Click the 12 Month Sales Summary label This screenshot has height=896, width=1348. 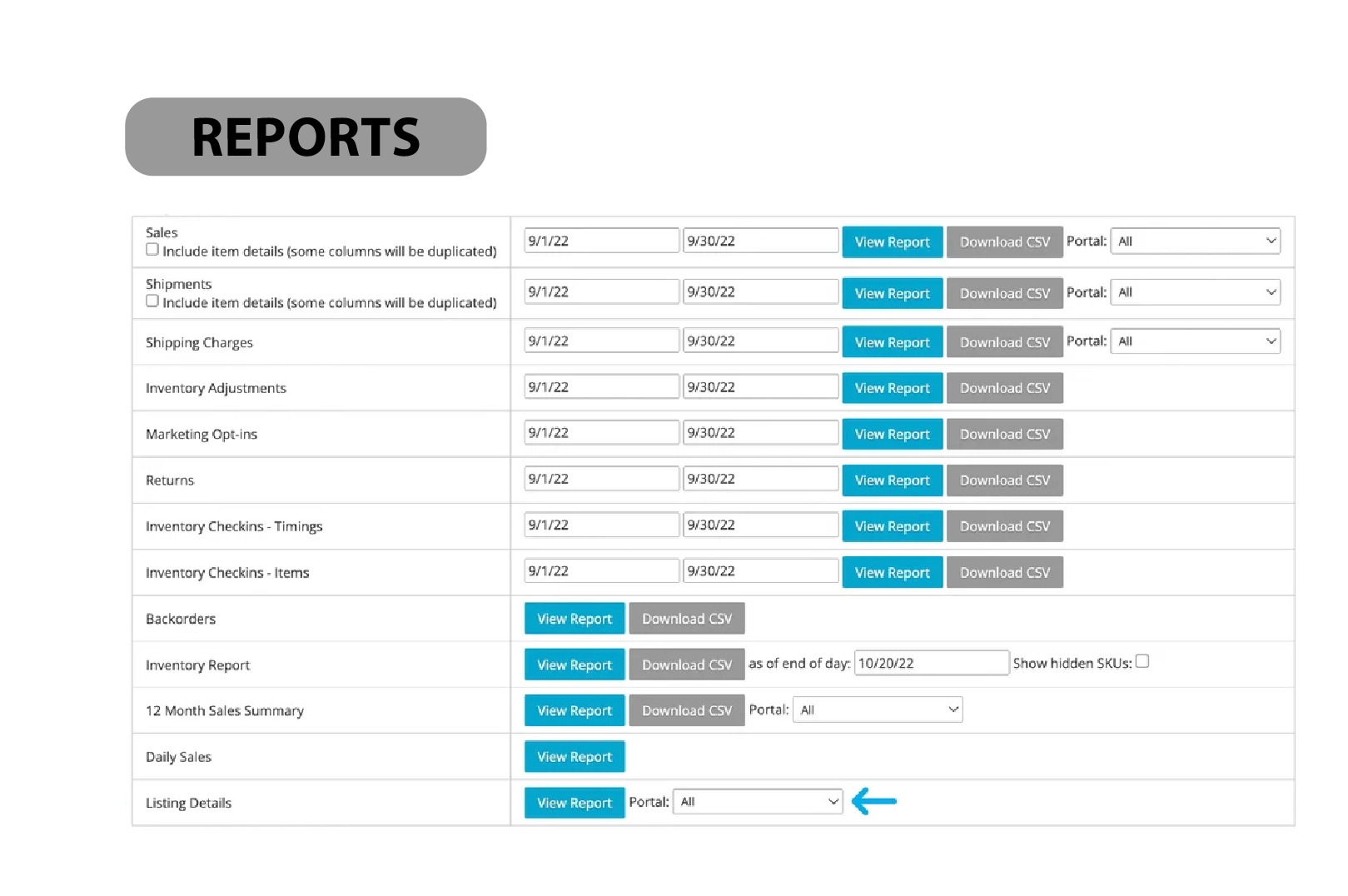(225, 711)
